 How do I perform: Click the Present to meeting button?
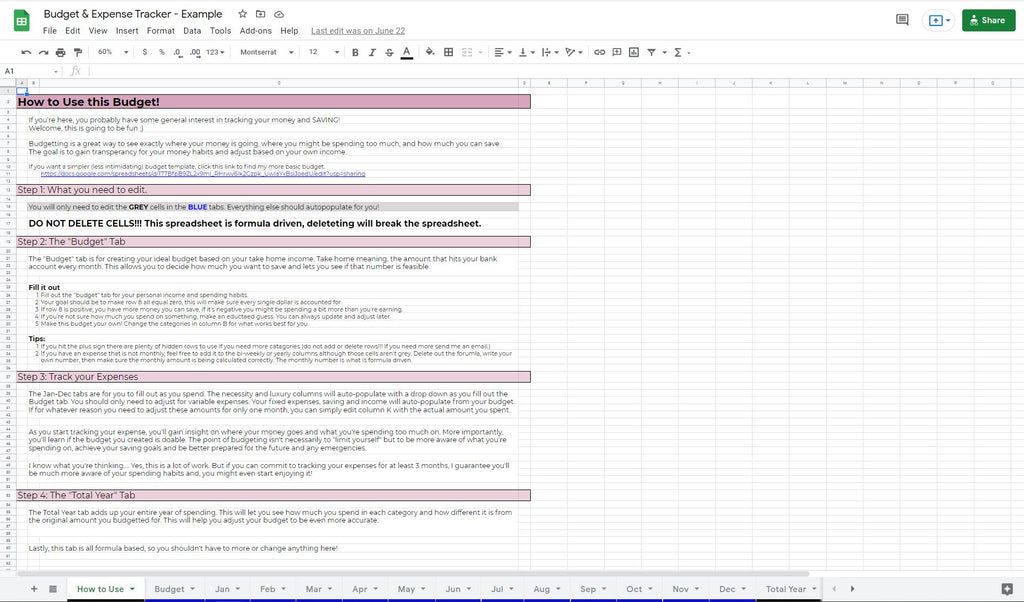(x=939, y=20)
